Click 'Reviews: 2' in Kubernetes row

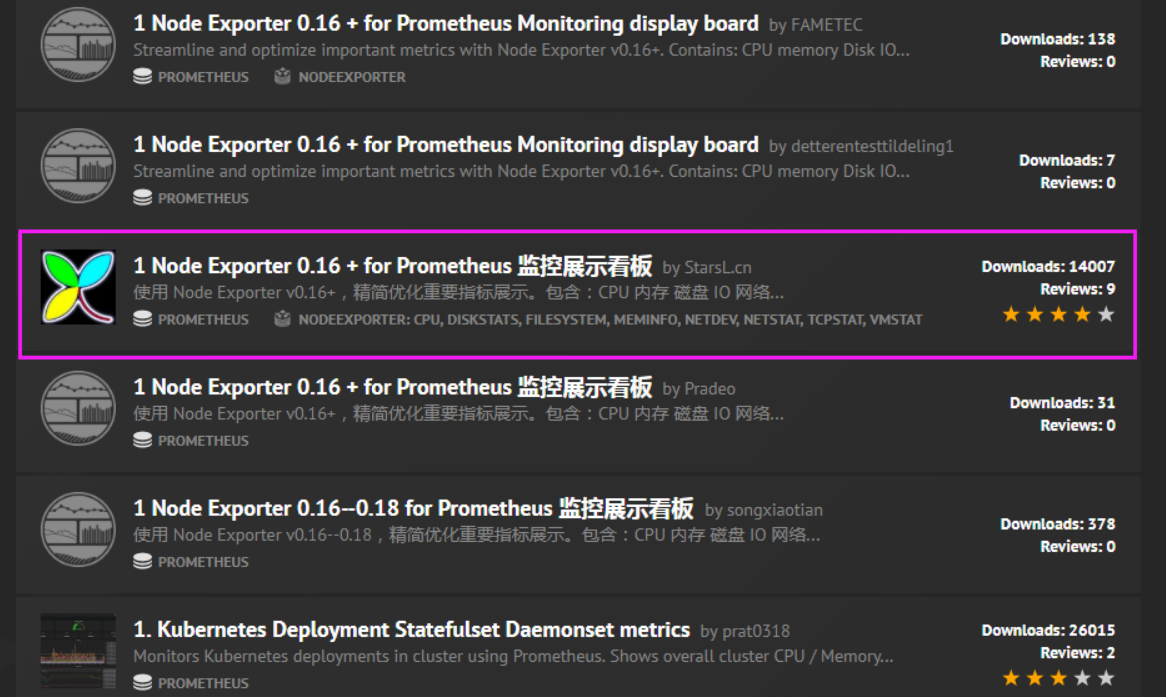[x=1078, y=653]
